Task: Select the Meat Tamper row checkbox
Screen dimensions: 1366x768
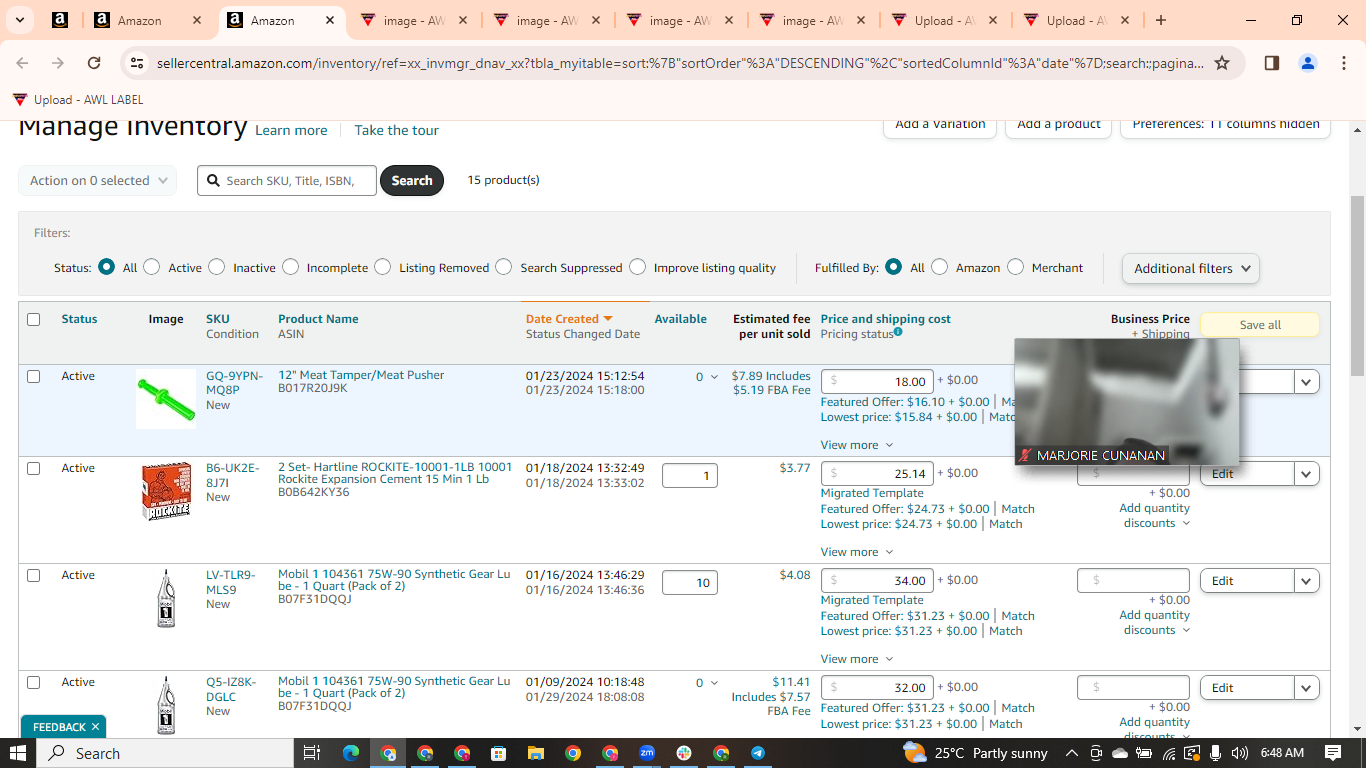Action: pos(34,376)
